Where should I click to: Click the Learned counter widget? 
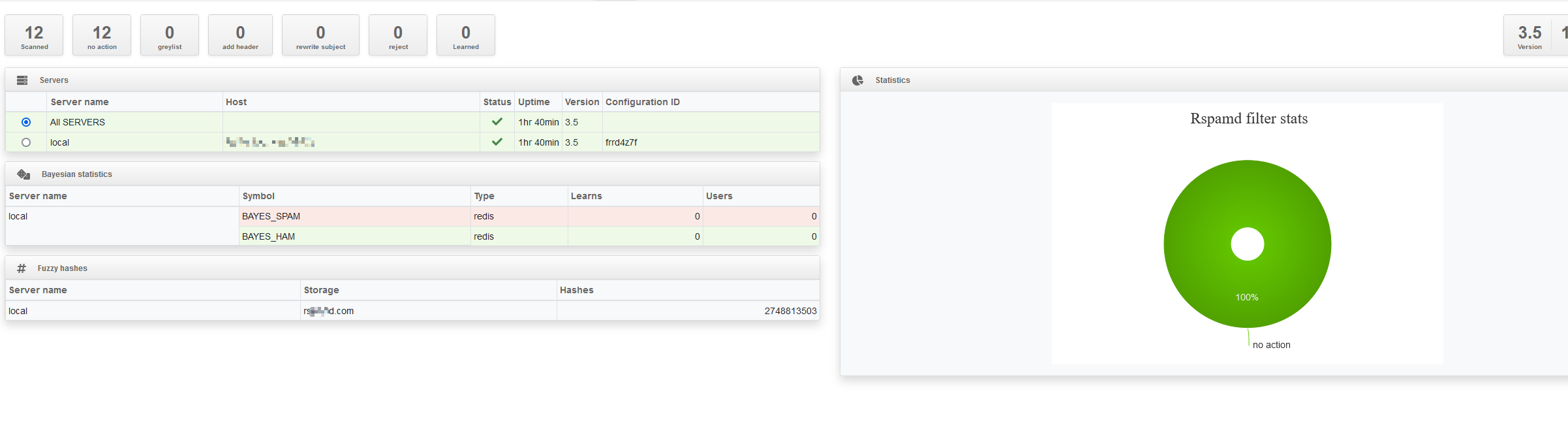[x=466, y=35]
